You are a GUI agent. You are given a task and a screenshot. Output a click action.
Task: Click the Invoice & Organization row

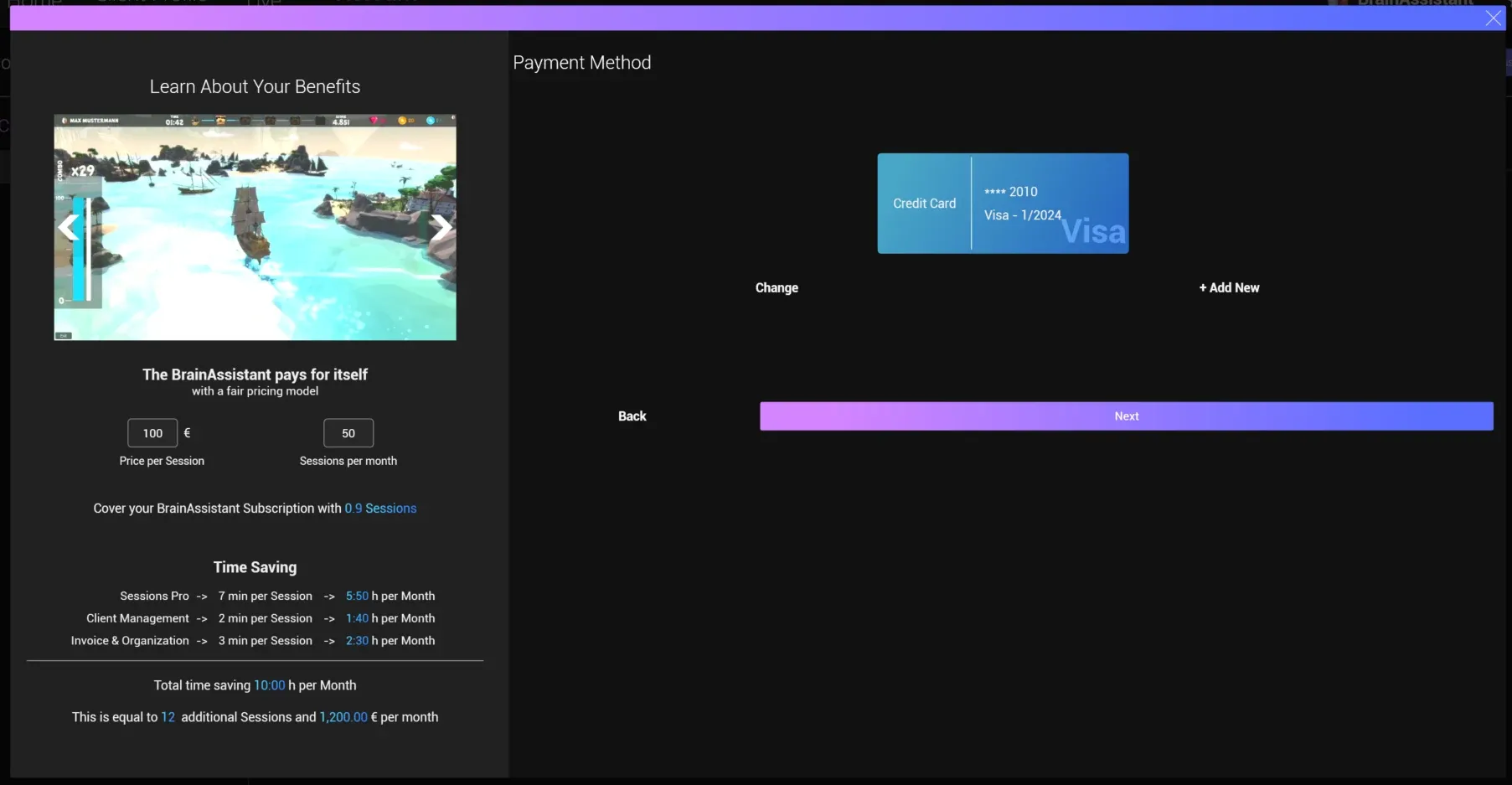pos(253,641)
